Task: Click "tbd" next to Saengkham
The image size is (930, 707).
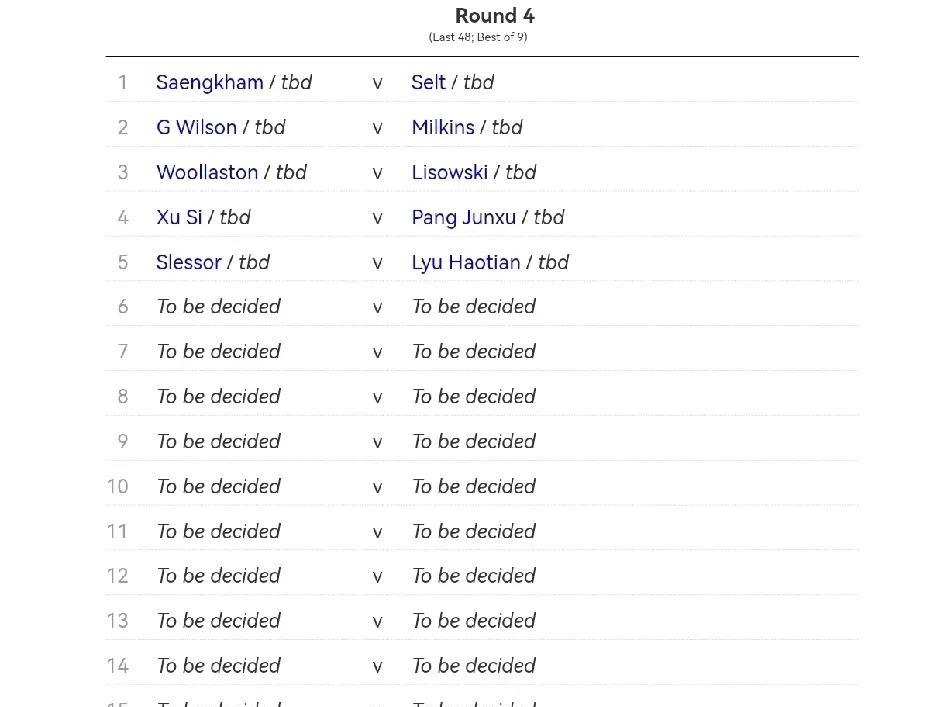Action: point(296,82)
